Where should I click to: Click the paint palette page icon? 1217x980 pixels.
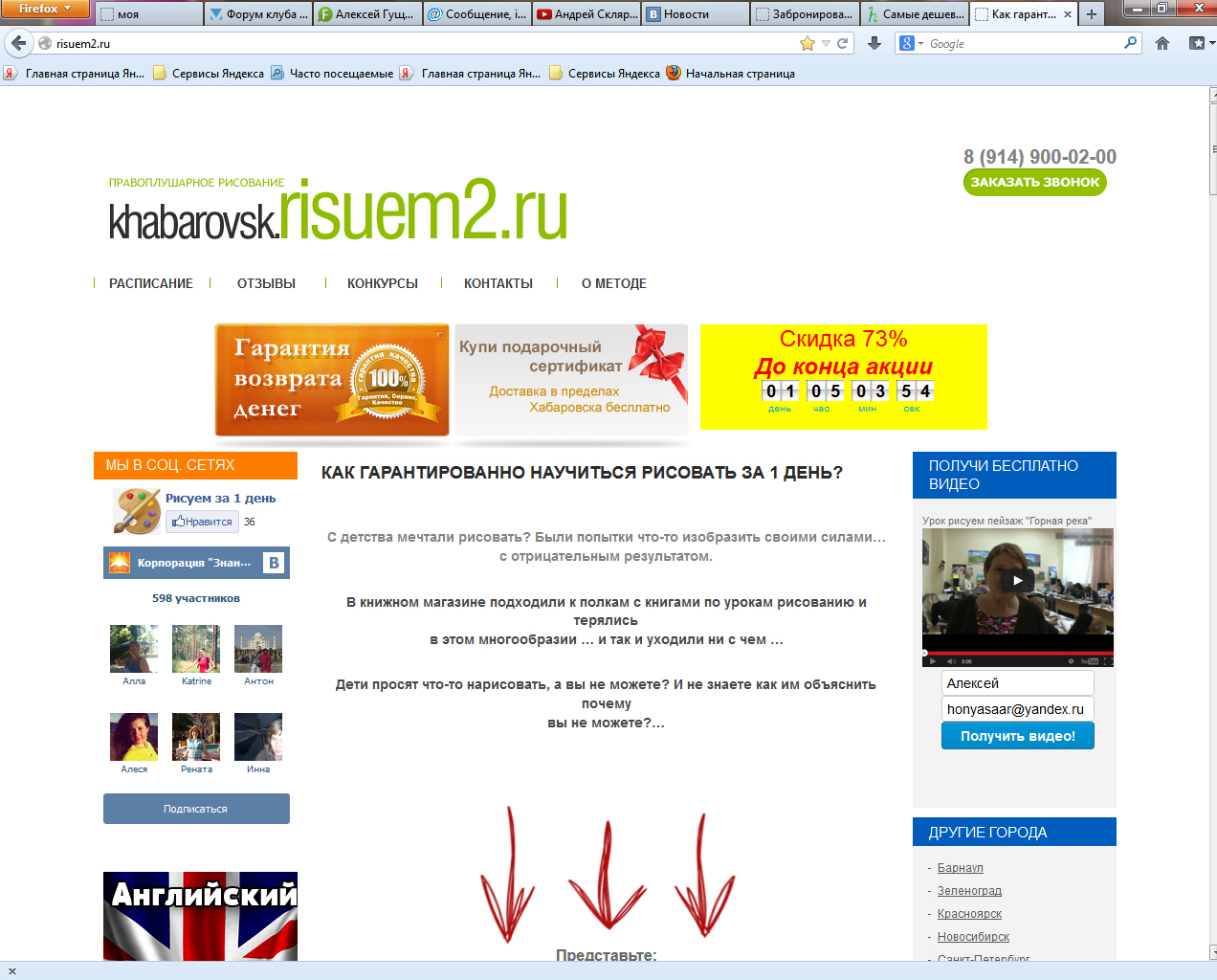[x=137, y=510]
